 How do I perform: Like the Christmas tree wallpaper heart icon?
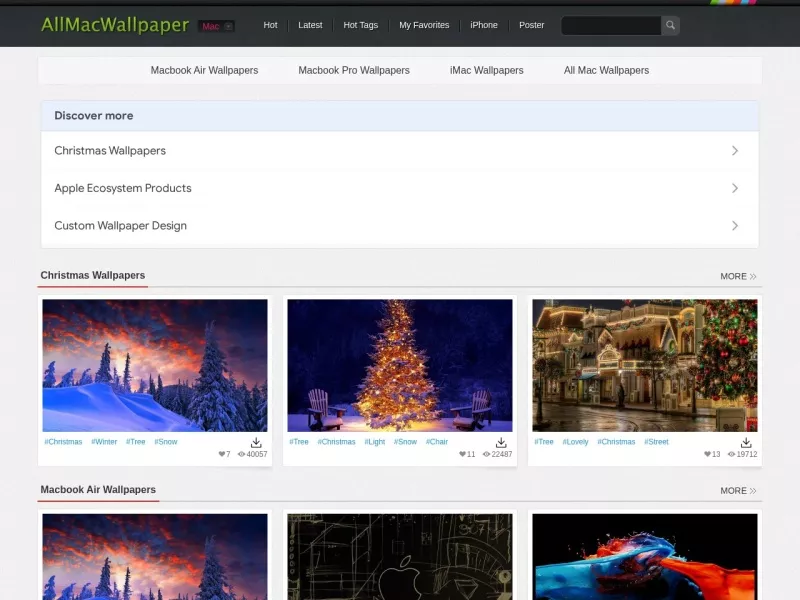tap(462, 454)
